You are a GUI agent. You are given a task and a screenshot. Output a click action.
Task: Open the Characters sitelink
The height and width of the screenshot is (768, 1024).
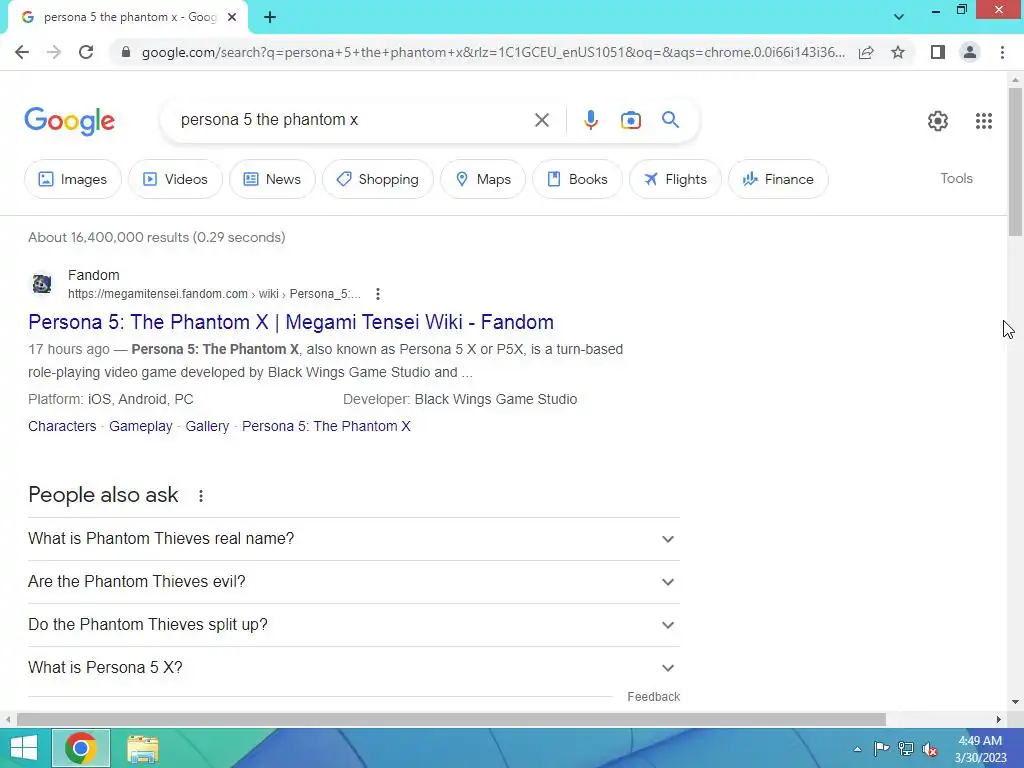tap(62, 426)
